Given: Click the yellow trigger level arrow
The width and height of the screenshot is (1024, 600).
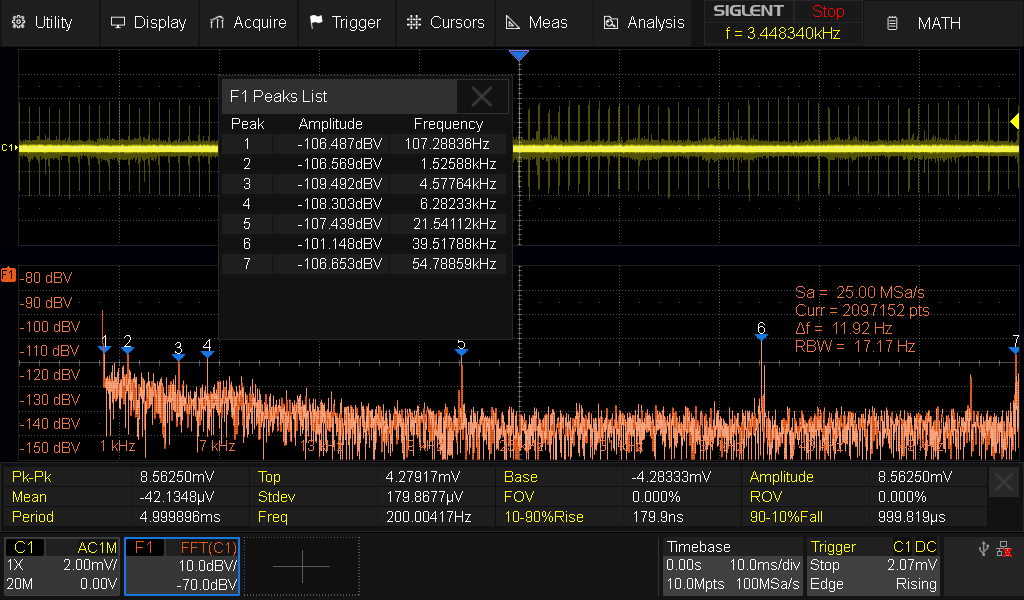Looking at the screenshot, I should click(1013, 122).
